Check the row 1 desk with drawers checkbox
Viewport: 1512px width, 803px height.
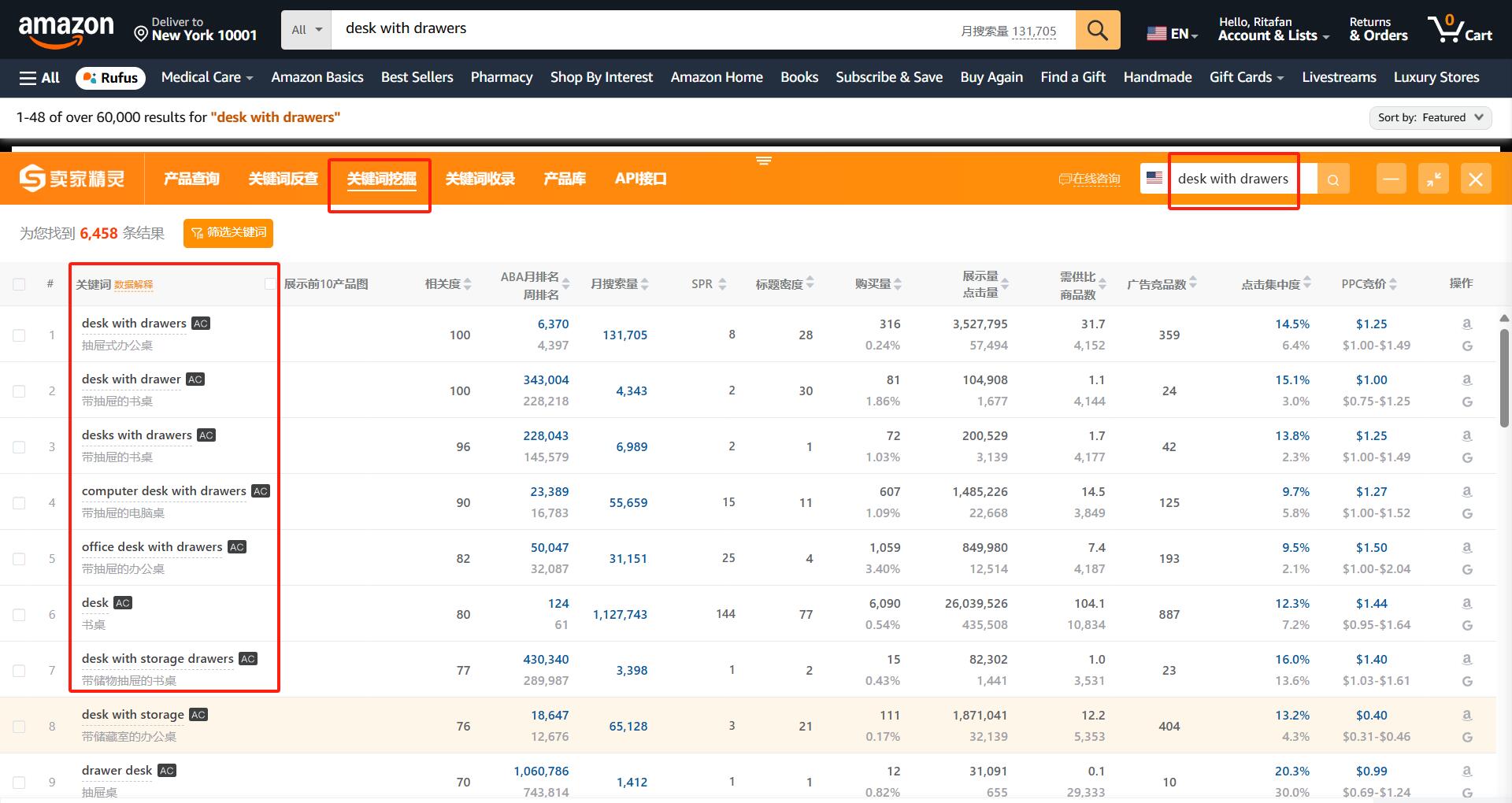coord(19,335)
